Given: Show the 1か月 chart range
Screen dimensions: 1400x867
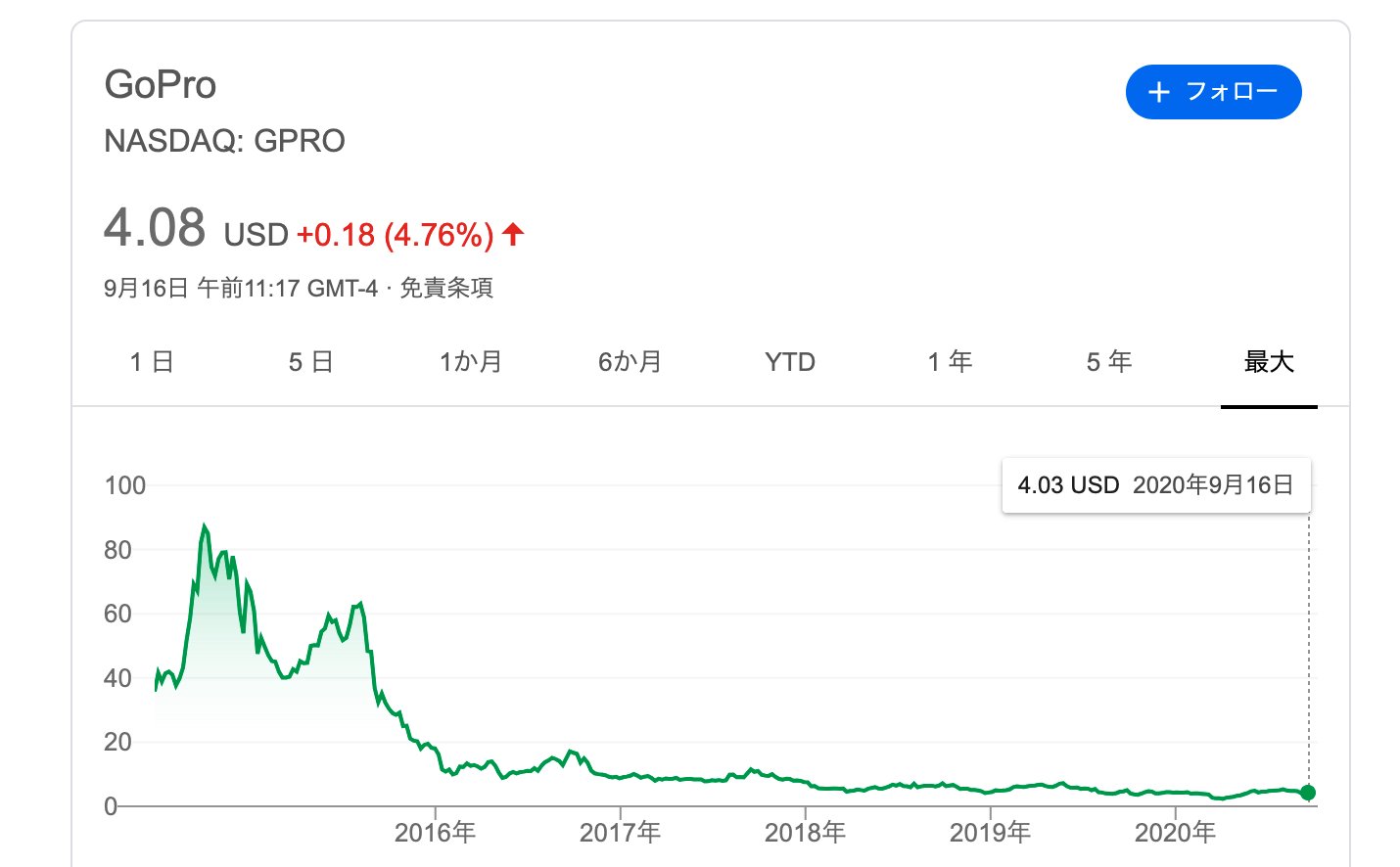Looking at the screenshot, I should pos(470,362).
